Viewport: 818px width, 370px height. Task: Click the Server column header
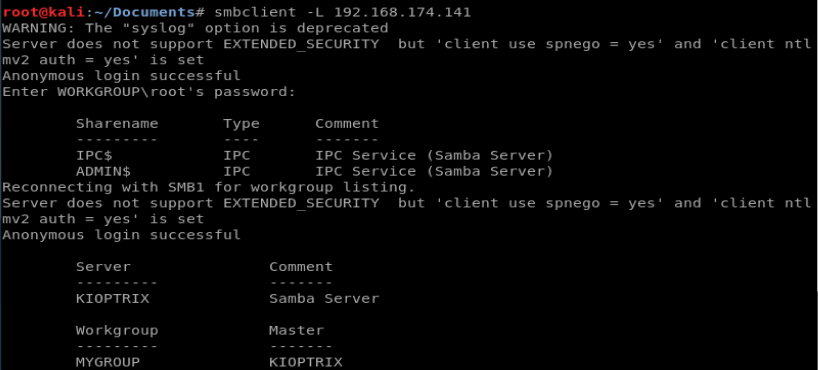103,266
